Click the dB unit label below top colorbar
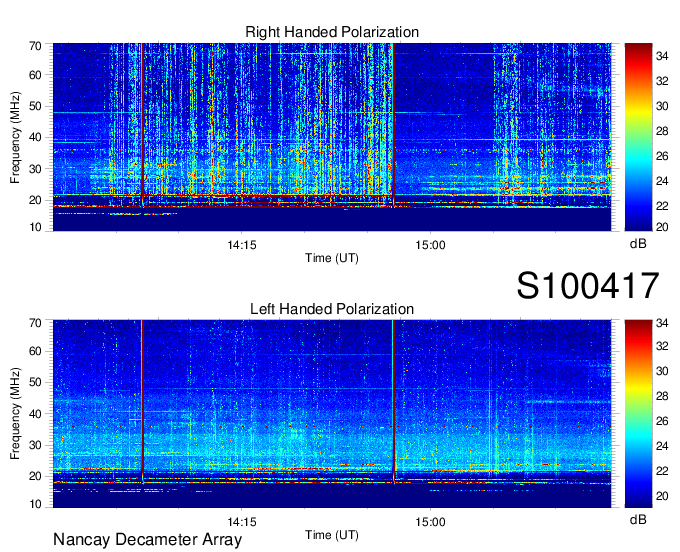This screenshot has width=680, height=552. pyautogui.click(x=638, y=244)
